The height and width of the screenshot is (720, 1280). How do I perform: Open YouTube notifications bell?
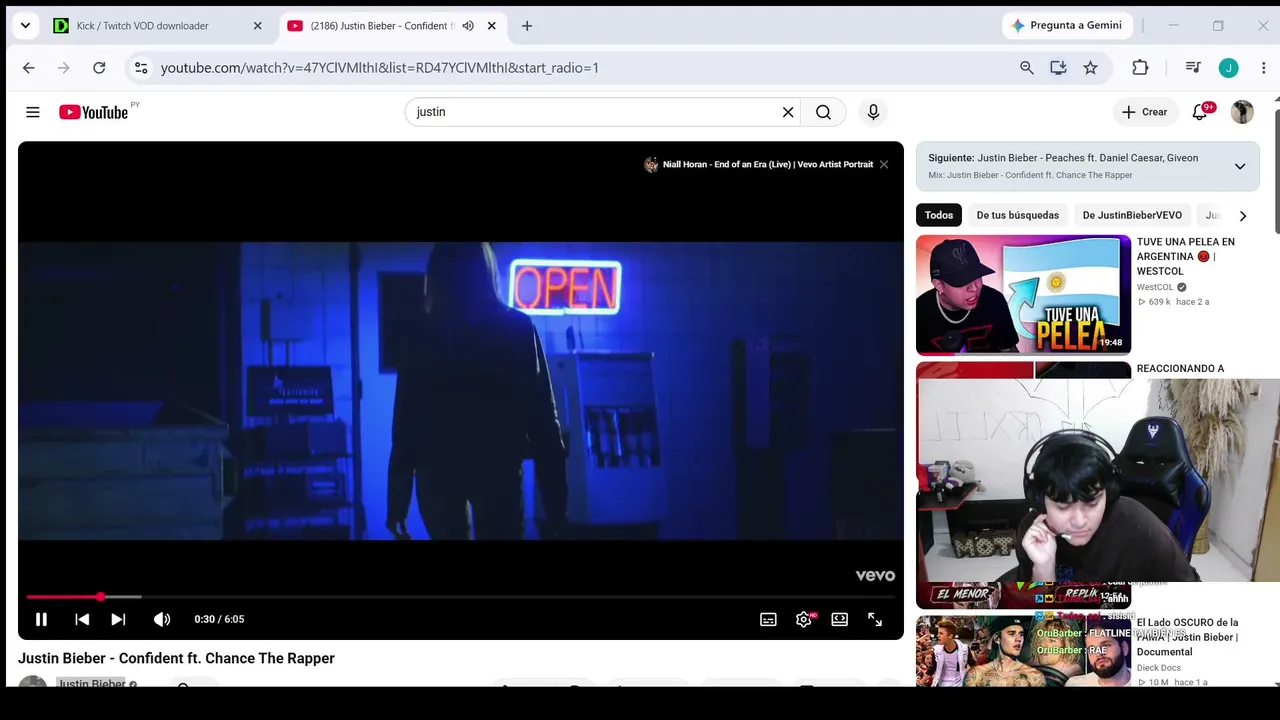[x=1200, y=112]
